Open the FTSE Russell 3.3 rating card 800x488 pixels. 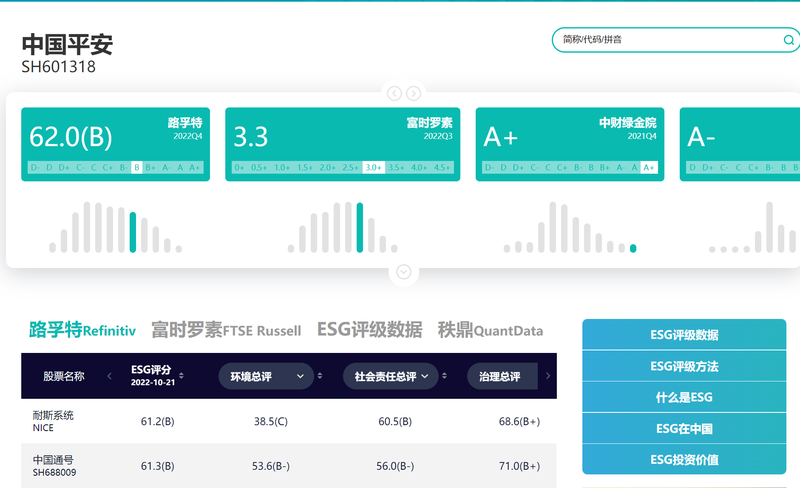(x=342, y=144)
